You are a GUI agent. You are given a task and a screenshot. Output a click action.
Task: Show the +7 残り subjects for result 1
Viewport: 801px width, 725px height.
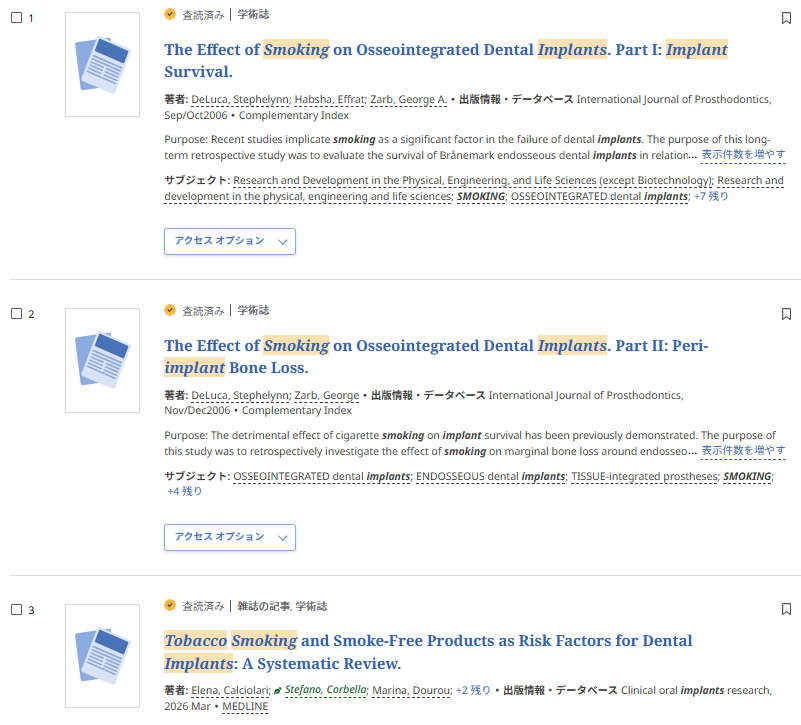711,196
